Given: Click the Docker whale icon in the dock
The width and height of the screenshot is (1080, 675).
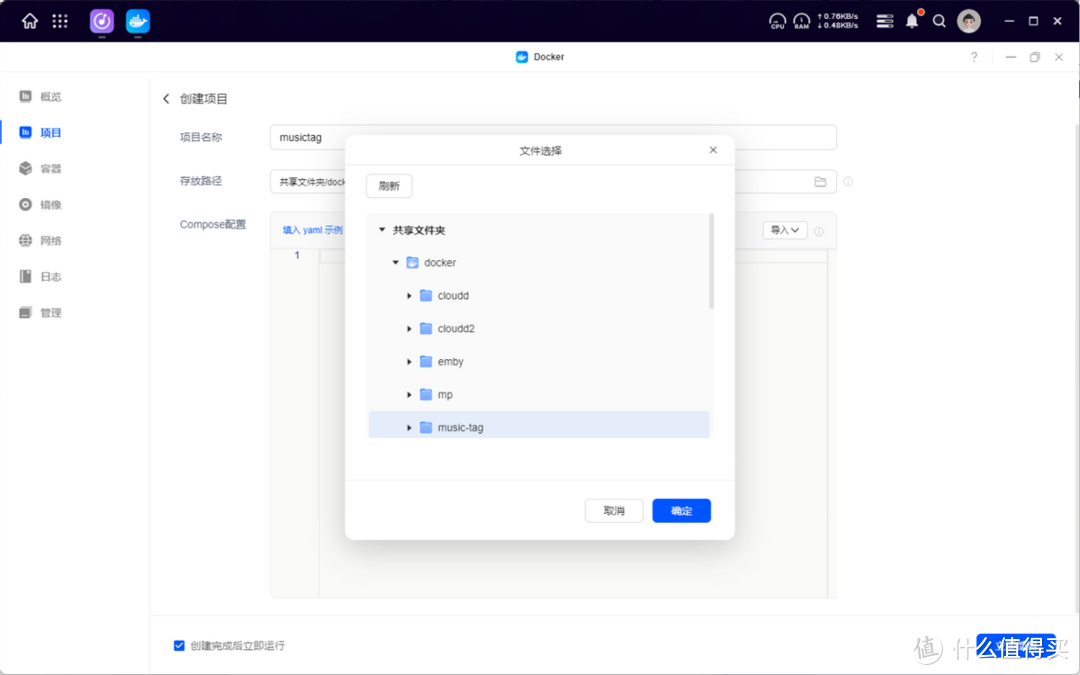Looking at the screenshot, I should (137, 21).
